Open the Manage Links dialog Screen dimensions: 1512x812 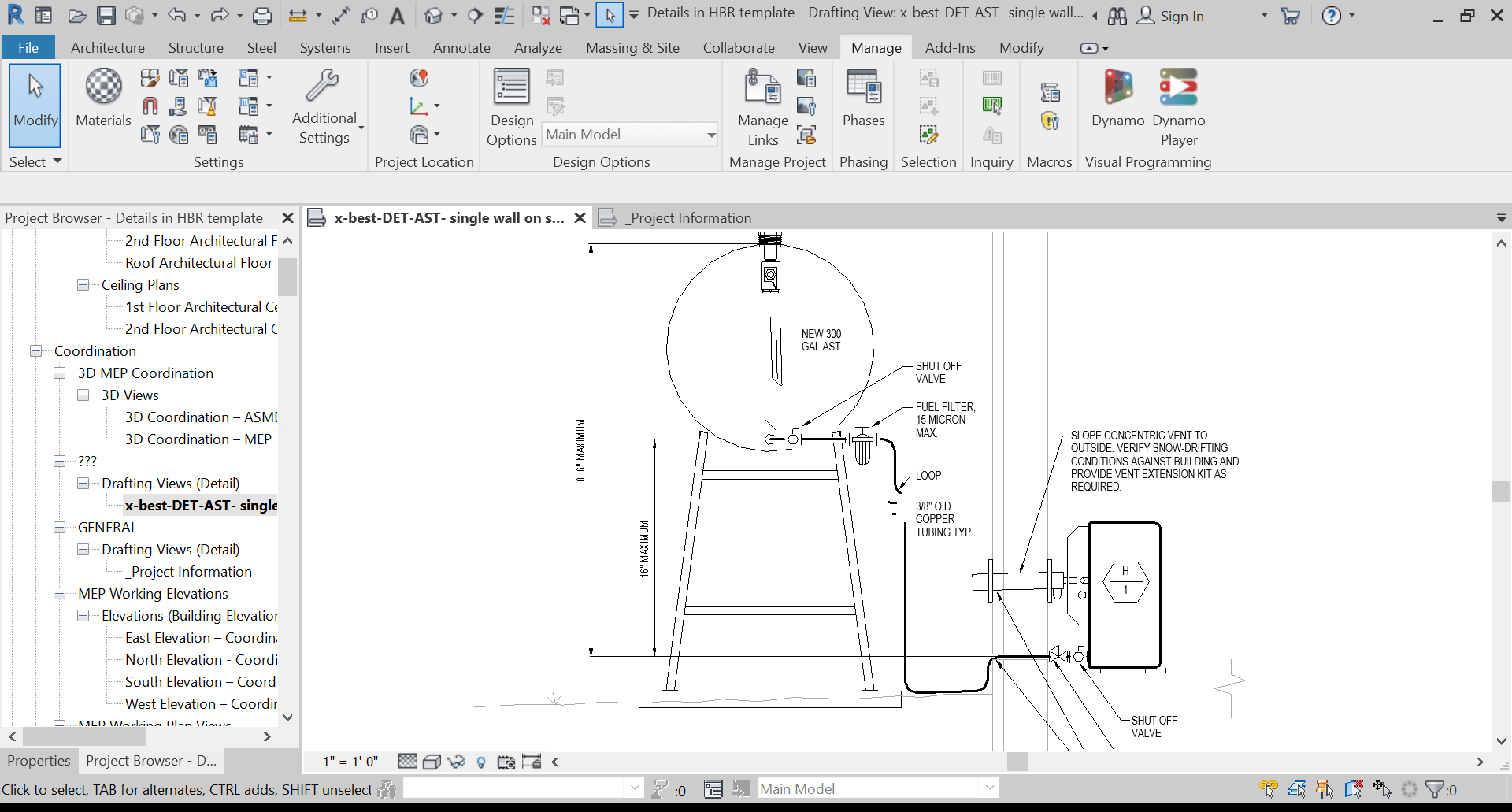pos(761,102)
